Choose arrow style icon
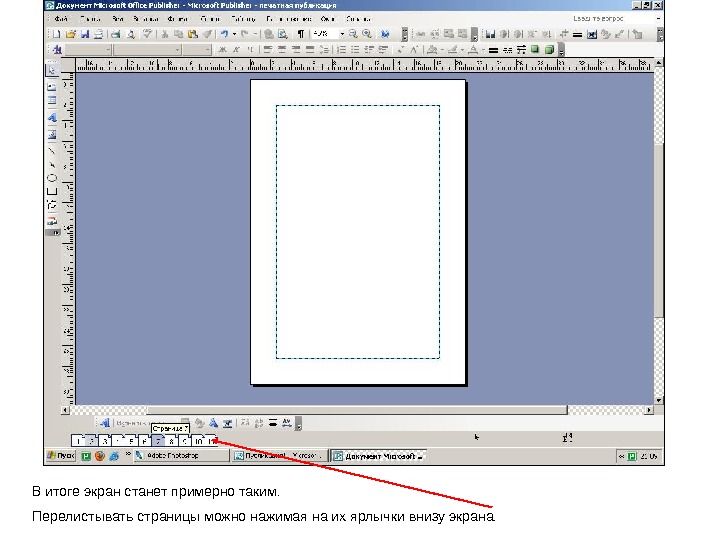Viewport: 720px width, 540px height. pos(521,50)
